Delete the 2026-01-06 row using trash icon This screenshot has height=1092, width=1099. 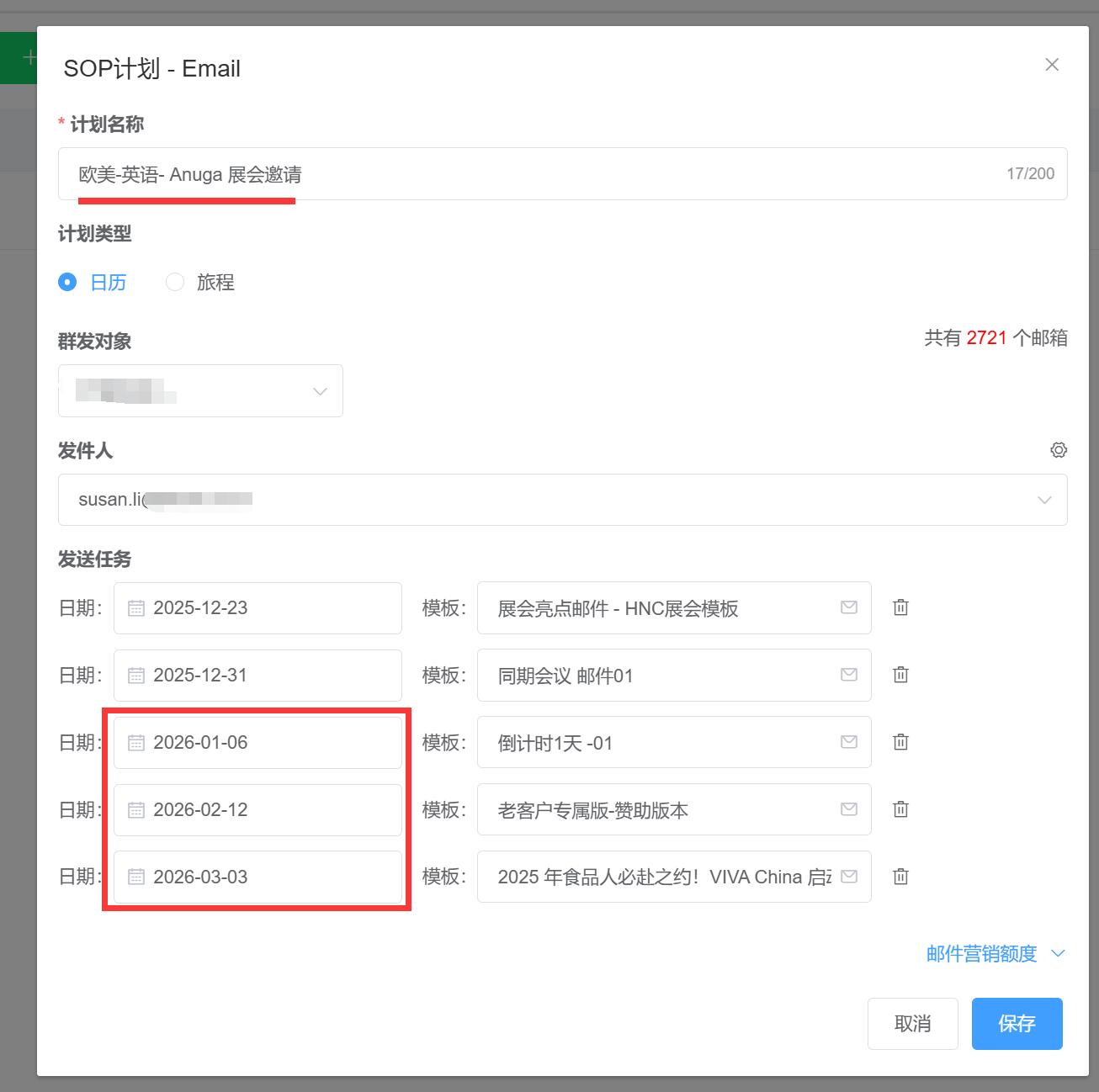[x=900, y=742]
